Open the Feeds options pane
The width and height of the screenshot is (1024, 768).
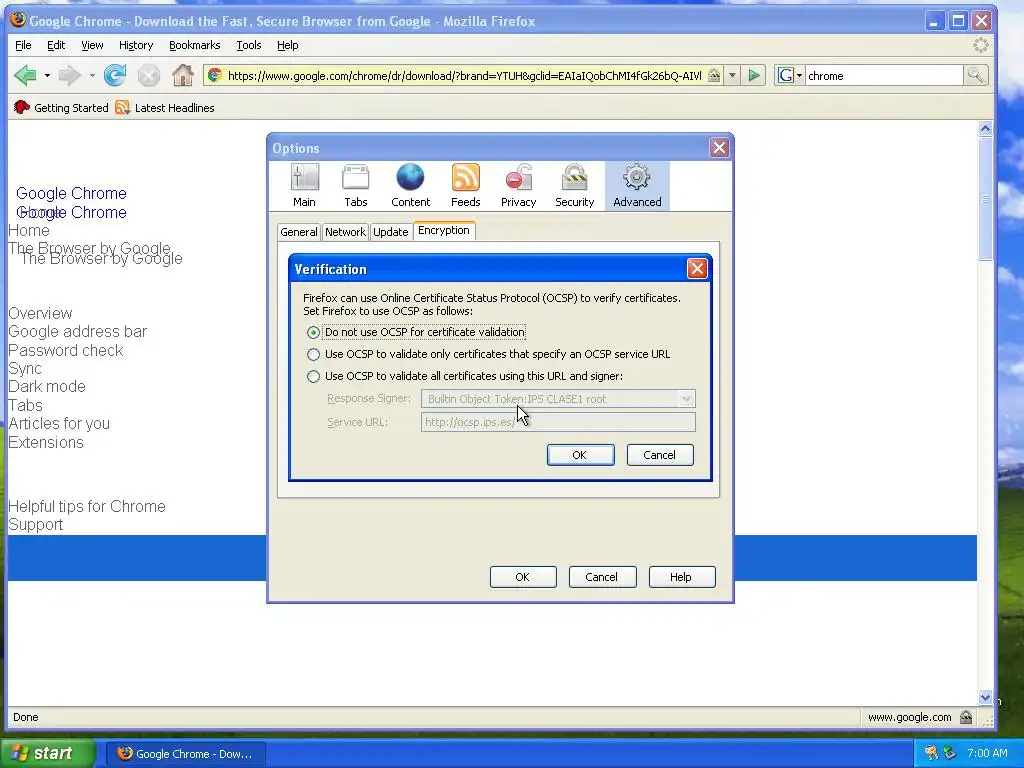[466, 185]
